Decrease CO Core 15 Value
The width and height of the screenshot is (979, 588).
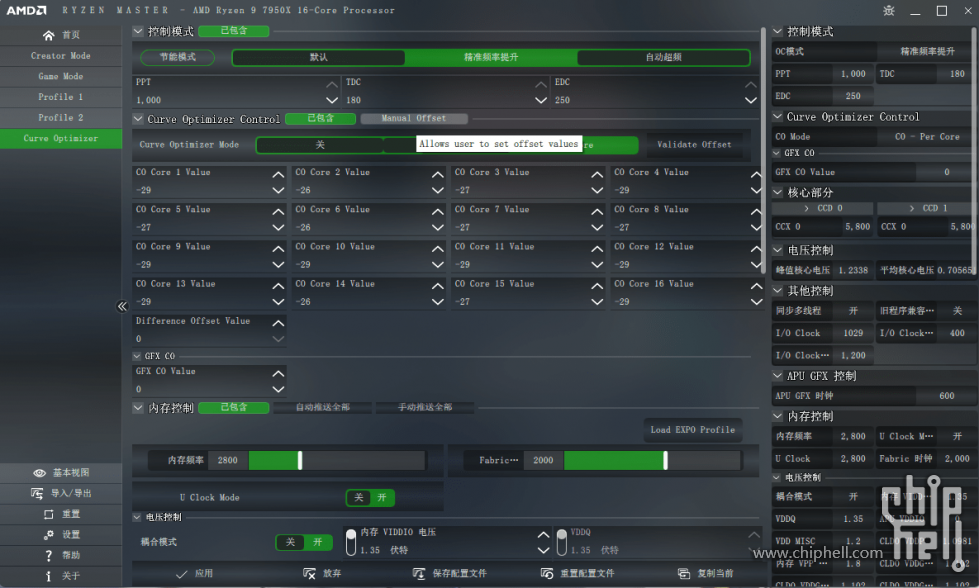pyautogui.click(x=597, y=302)
